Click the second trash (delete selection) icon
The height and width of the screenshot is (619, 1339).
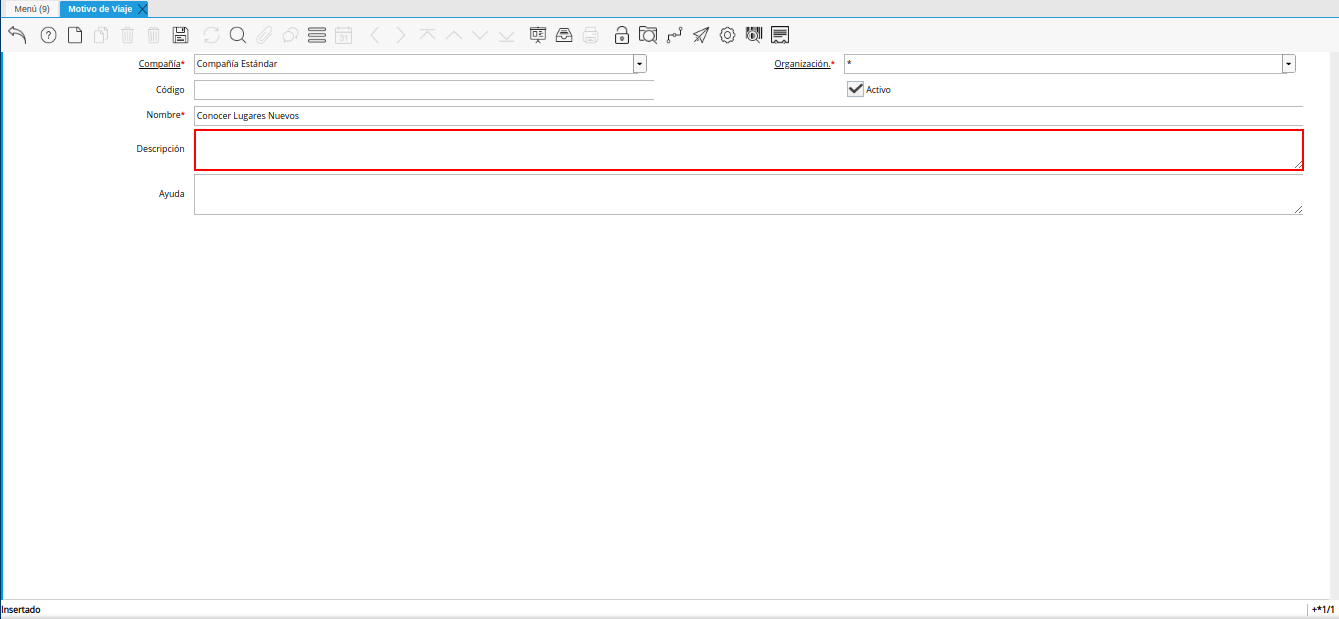(153, 35)
